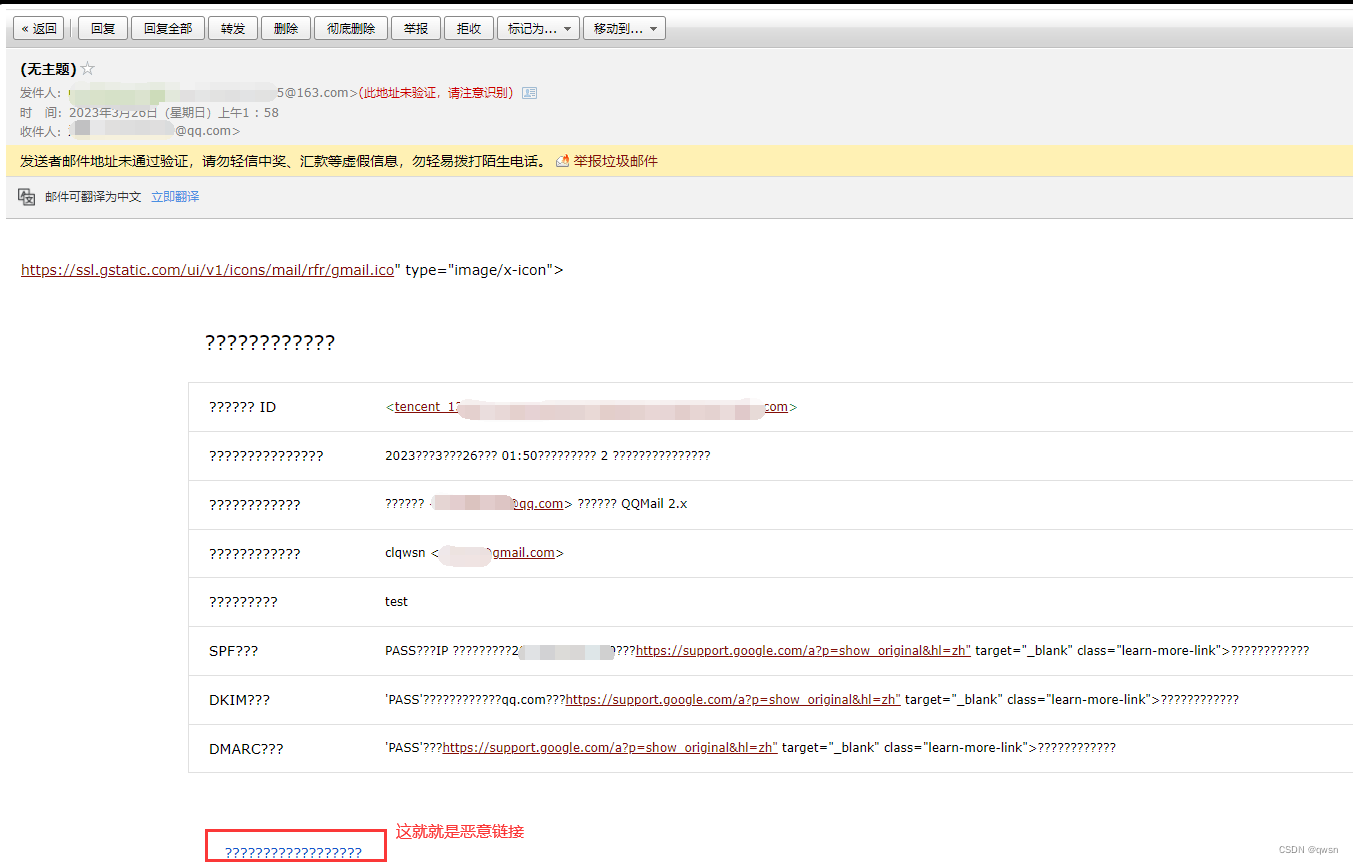The image size is (1353, 864).
Task: Reject sender using 拒收 button
Action: click(469, 29)
